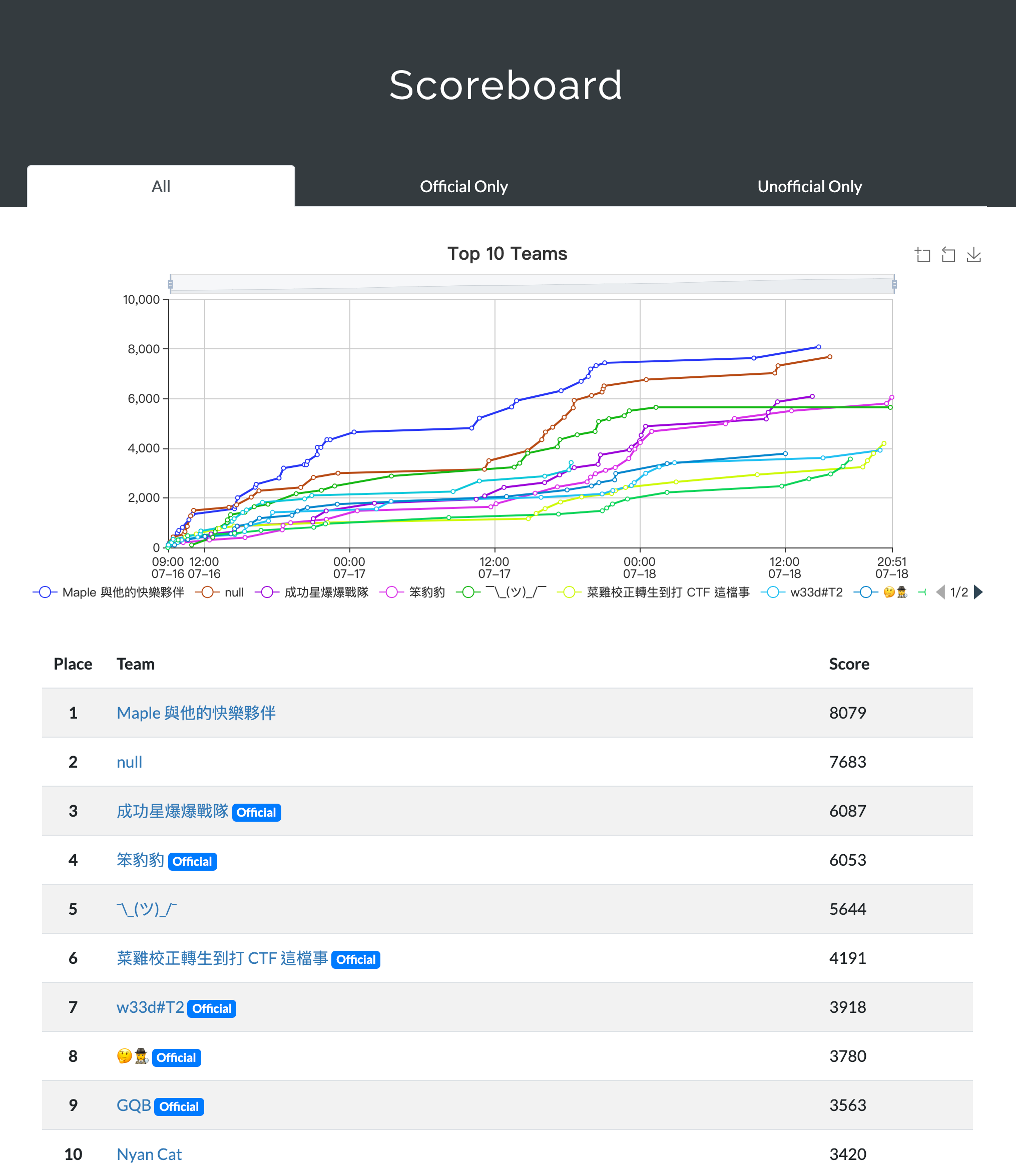Activate the chart area zoom tool
The image size is (1016, 1176).
(923, 255)
